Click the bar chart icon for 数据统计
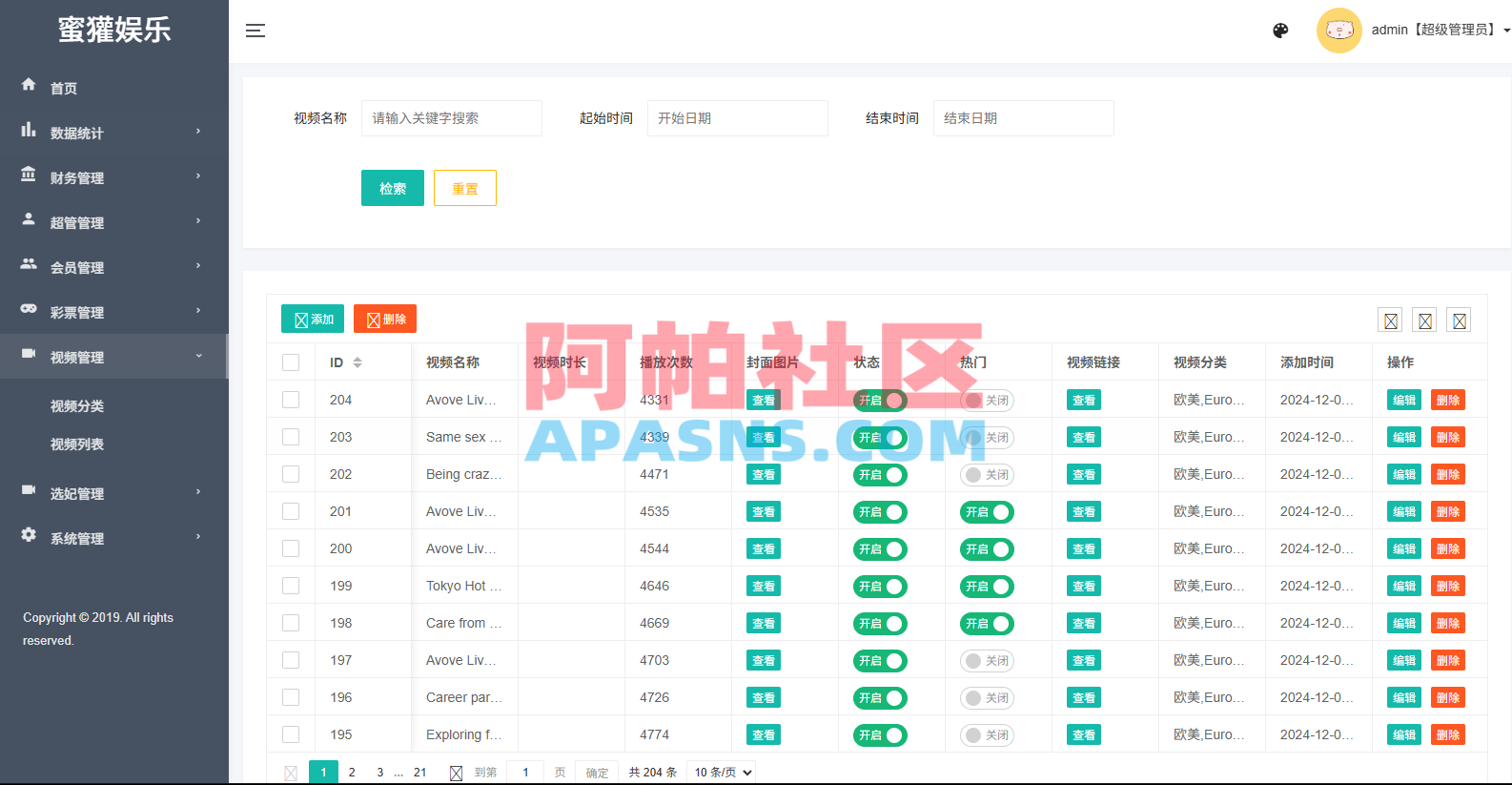Viewport: 1512px width, 785px height. tap(29, 129)
